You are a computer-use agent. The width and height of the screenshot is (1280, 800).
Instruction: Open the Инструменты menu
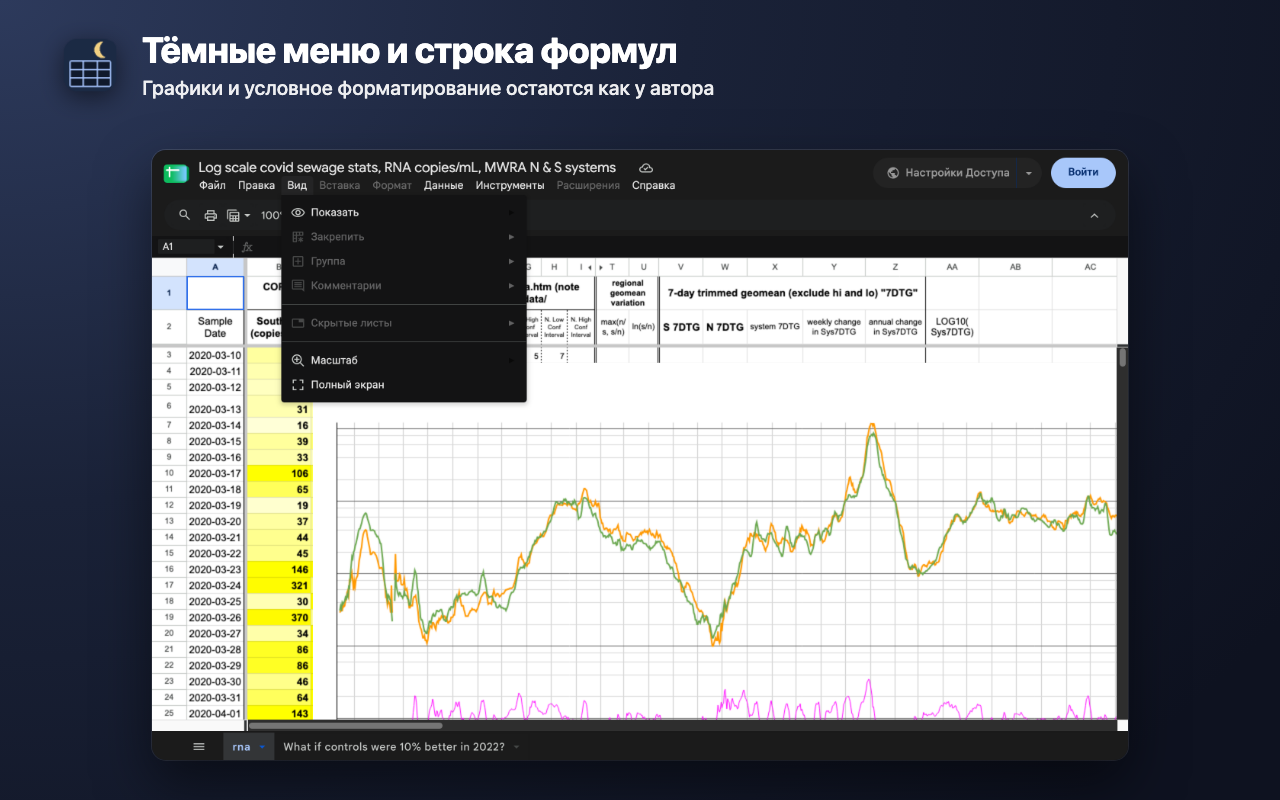point(510,185)
